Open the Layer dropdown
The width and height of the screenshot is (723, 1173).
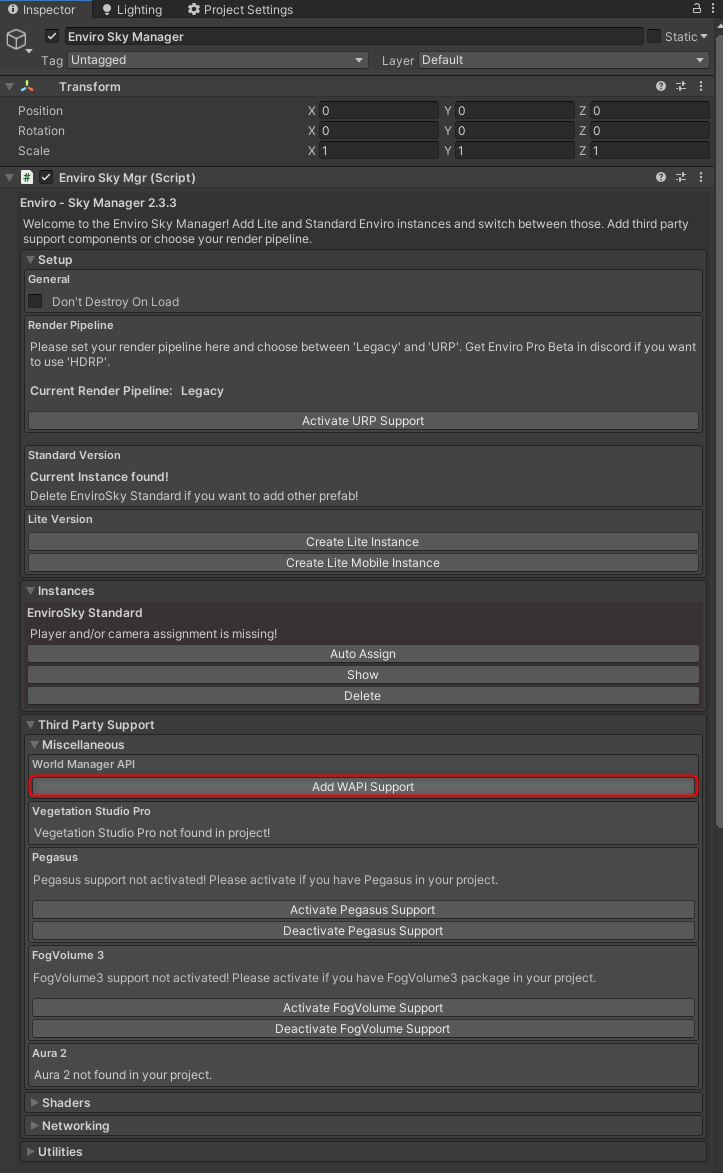click(563, 60)
